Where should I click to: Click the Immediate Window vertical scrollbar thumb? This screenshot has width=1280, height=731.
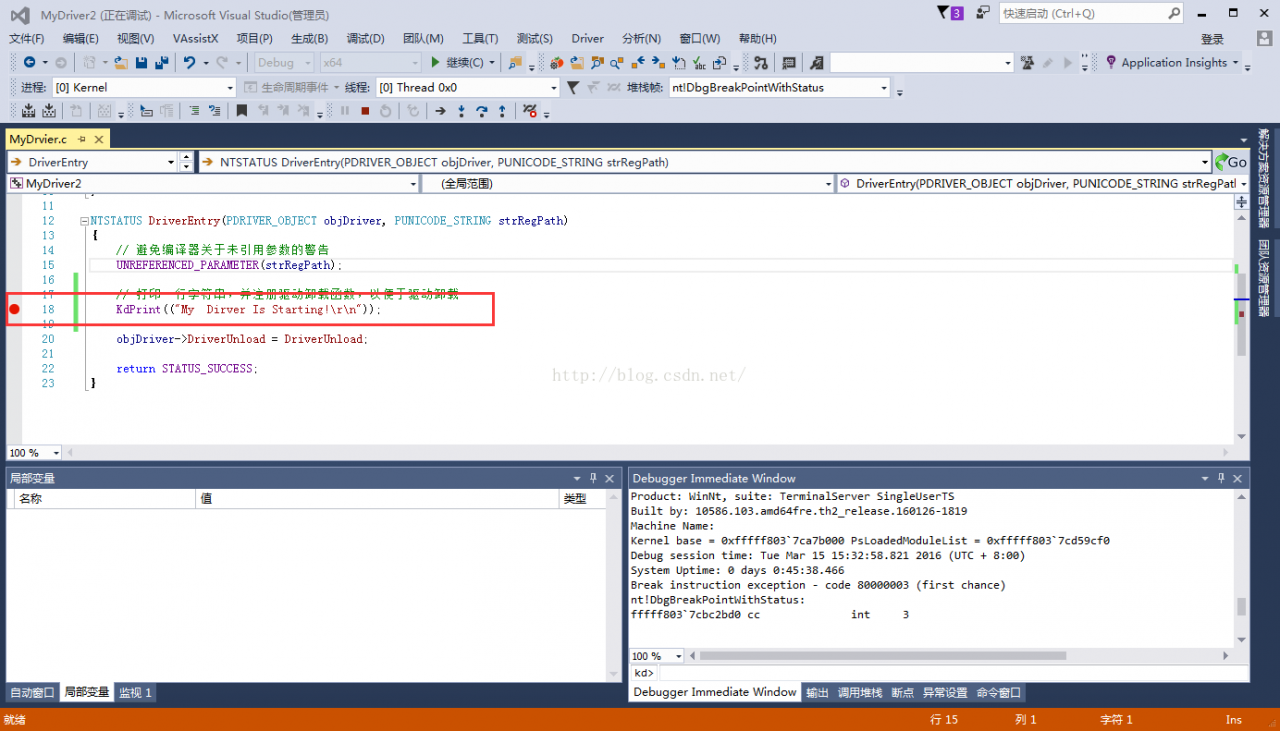pos(1241,606)
